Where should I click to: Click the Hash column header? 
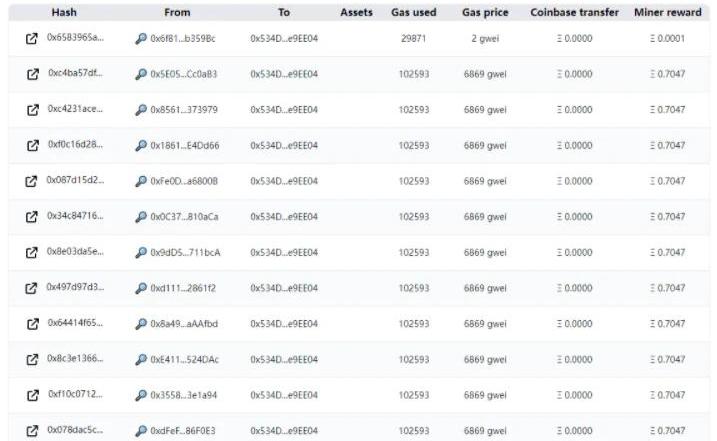click(64, 13)
